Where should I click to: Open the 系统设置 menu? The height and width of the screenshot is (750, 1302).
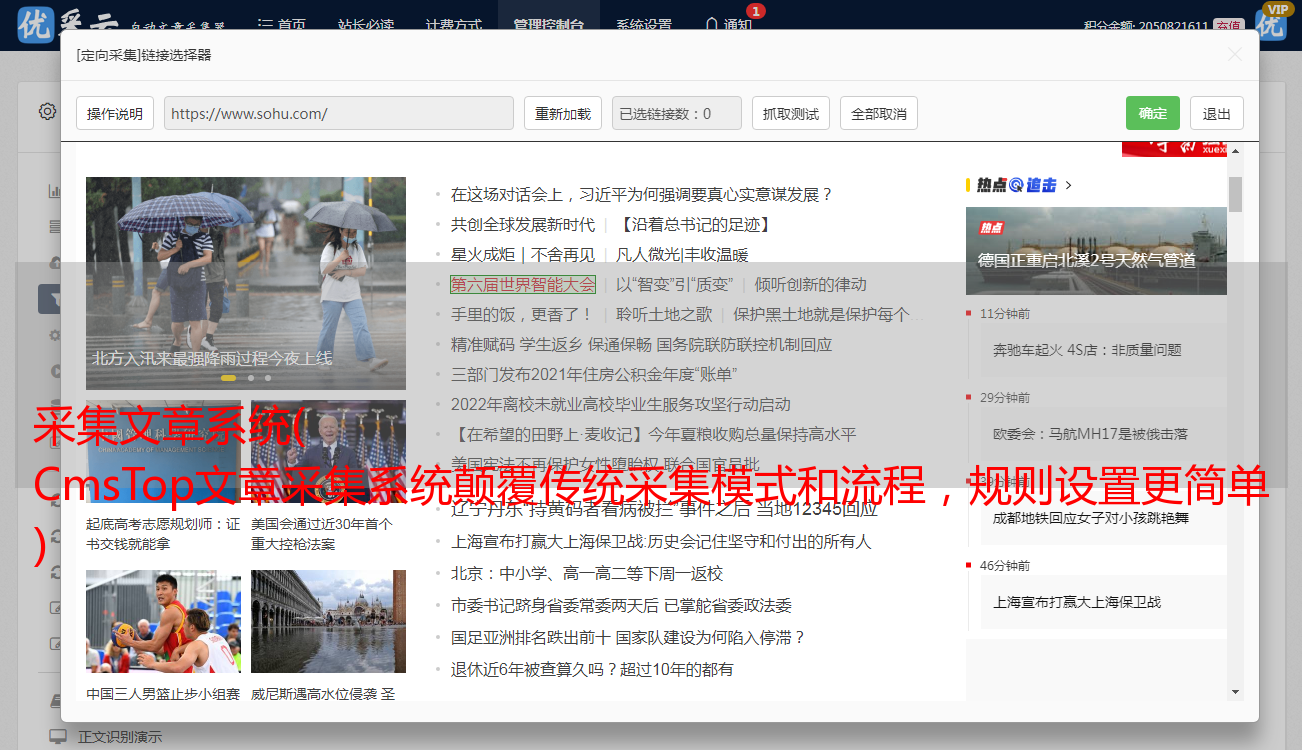point(644,25)
